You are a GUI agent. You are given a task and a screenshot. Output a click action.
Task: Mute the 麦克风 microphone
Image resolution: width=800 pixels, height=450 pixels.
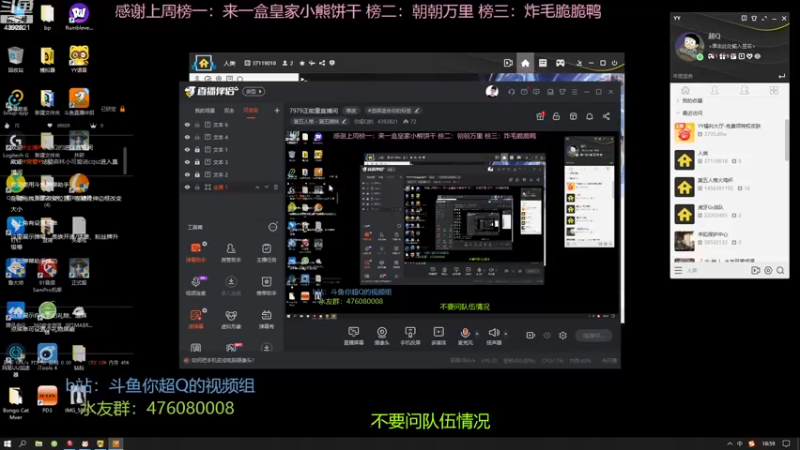click(x=465, y=336)
